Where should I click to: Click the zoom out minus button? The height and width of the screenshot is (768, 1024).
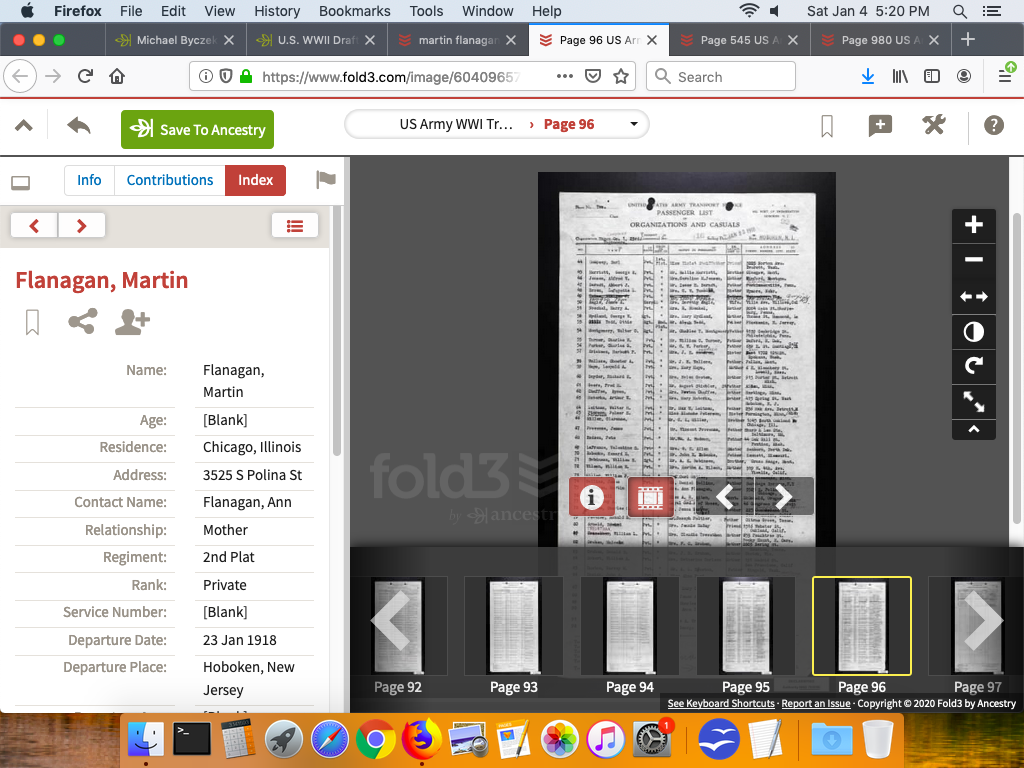(x=973, y=260)
